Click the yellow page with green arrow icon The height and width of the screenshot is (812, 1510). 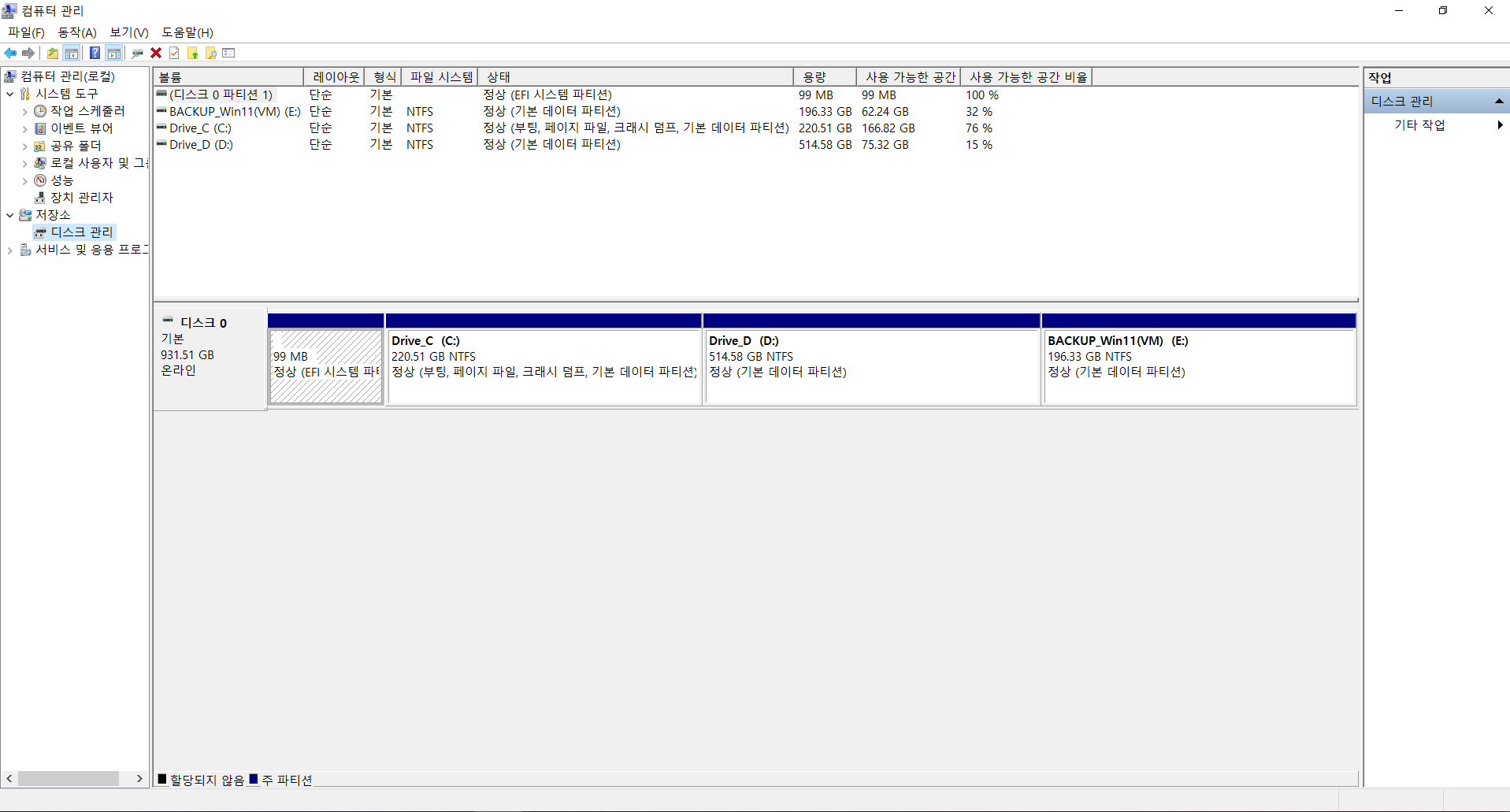(192, 53)
